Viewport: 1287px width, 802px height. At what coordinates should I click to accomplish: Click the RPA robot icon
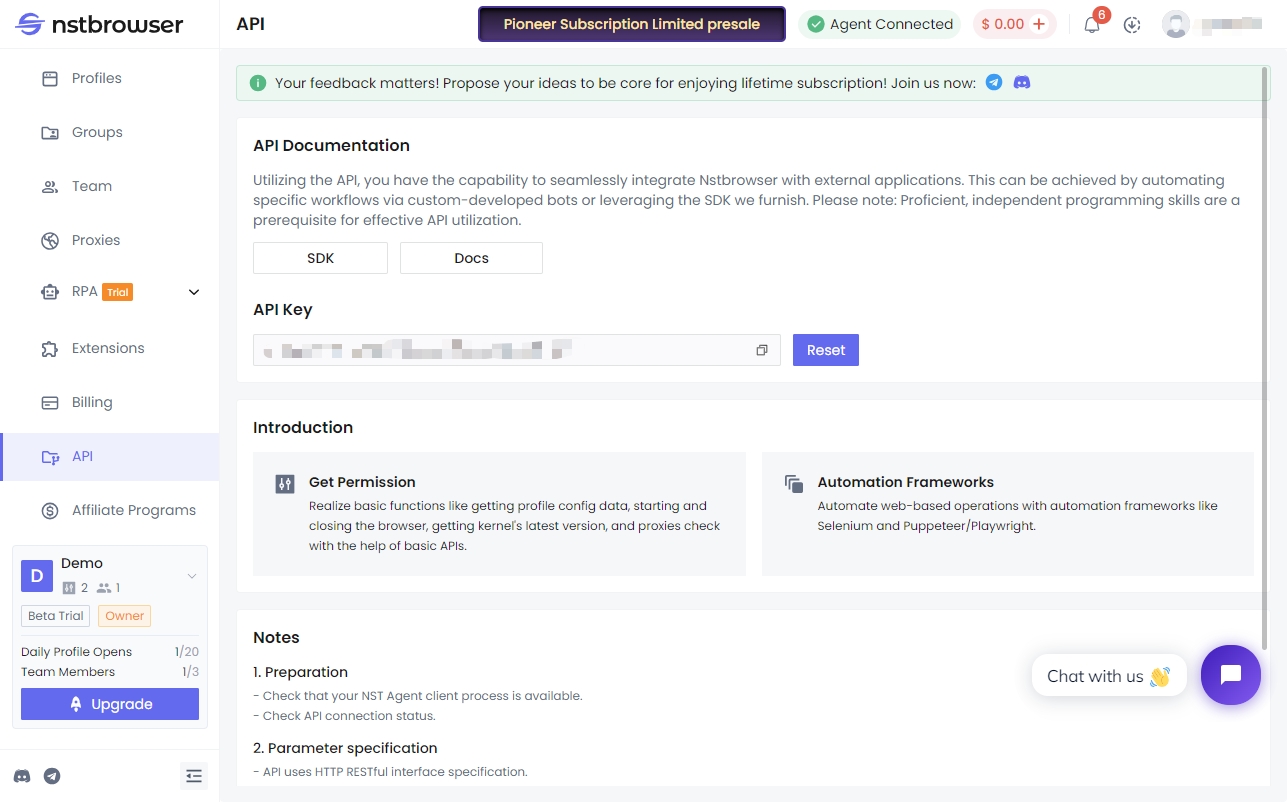[x=50, y=292]
